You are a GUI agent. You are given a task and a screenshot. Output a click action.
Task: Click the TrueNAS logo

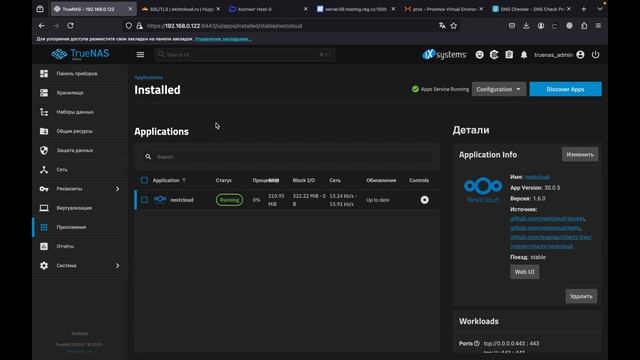(x=80, y=54)
